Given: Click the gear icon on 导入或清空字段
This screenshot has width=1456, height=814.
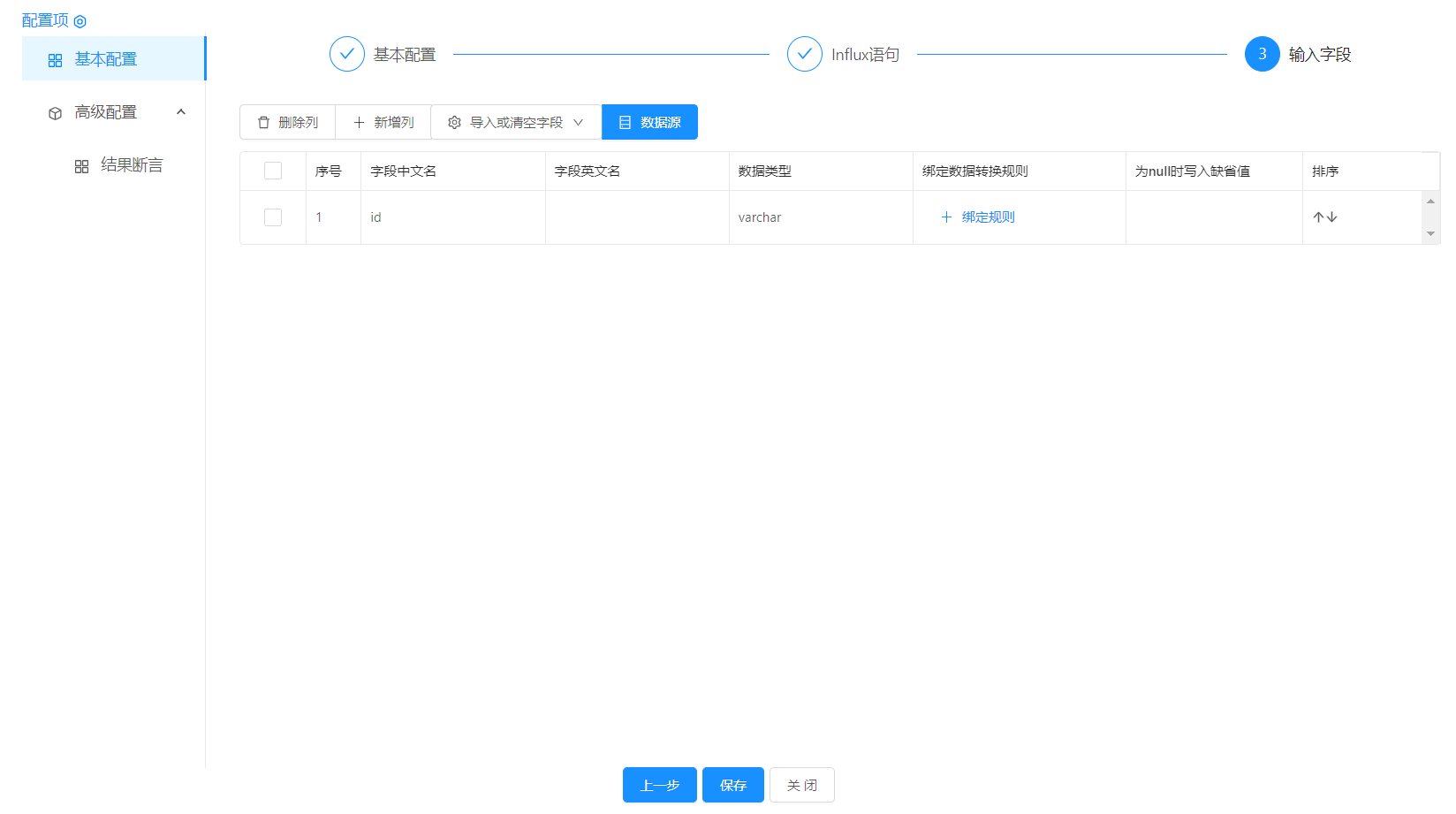Looking at the screenshot, I should click(x=454, y=123).
